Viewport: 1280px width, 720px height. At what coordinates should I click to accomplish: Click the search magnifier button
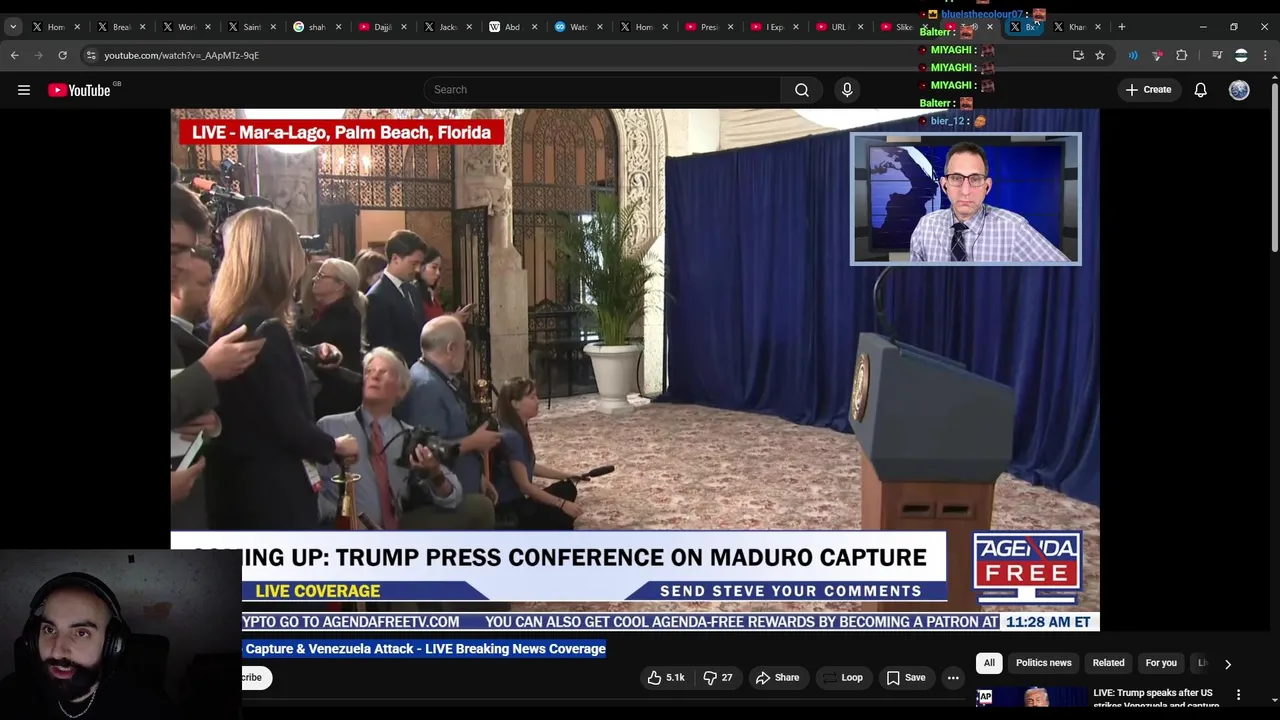coord(802,90)
